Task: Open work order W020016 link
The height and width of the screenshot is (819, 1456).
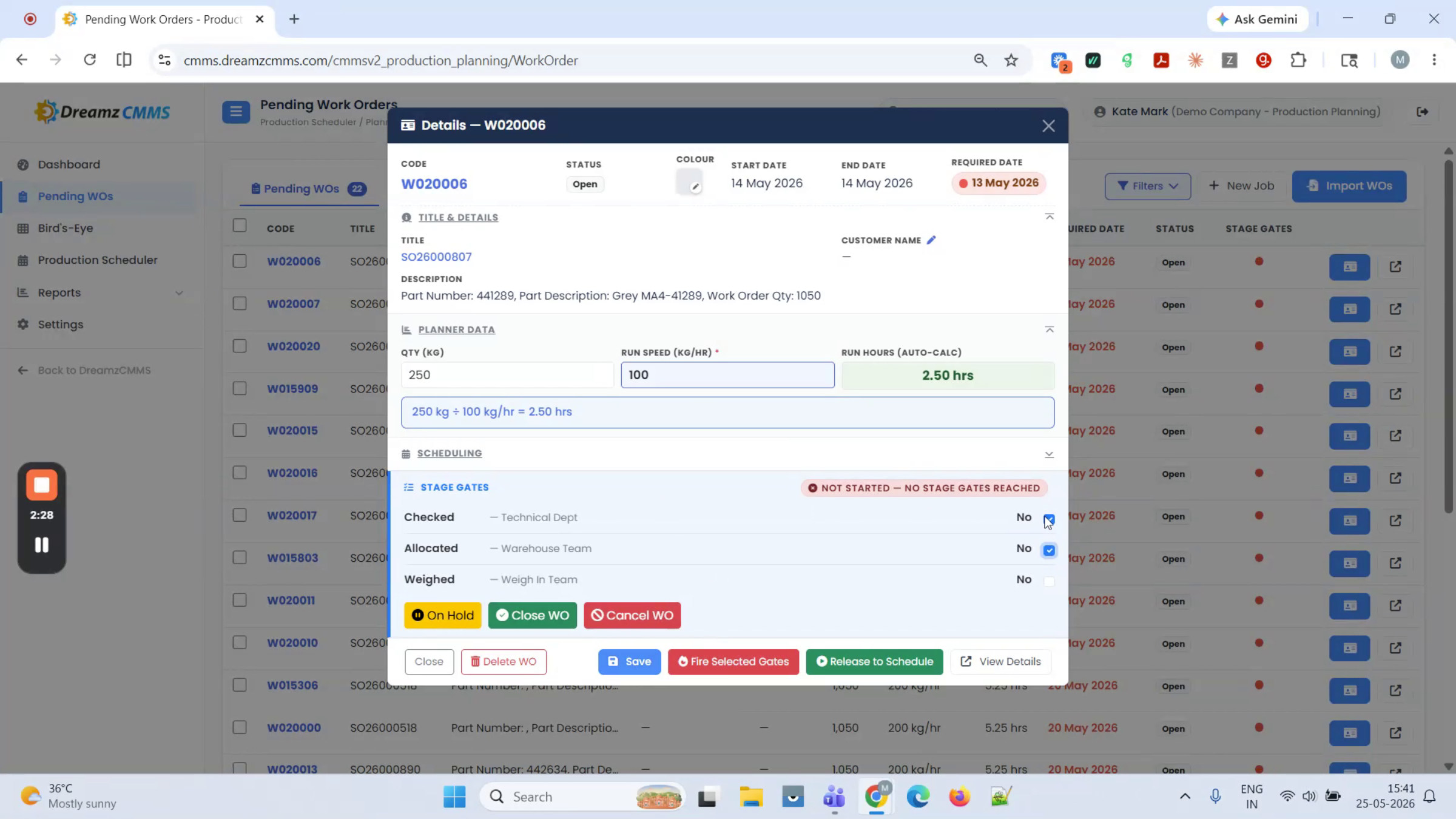Action: [x=292, y=473]
